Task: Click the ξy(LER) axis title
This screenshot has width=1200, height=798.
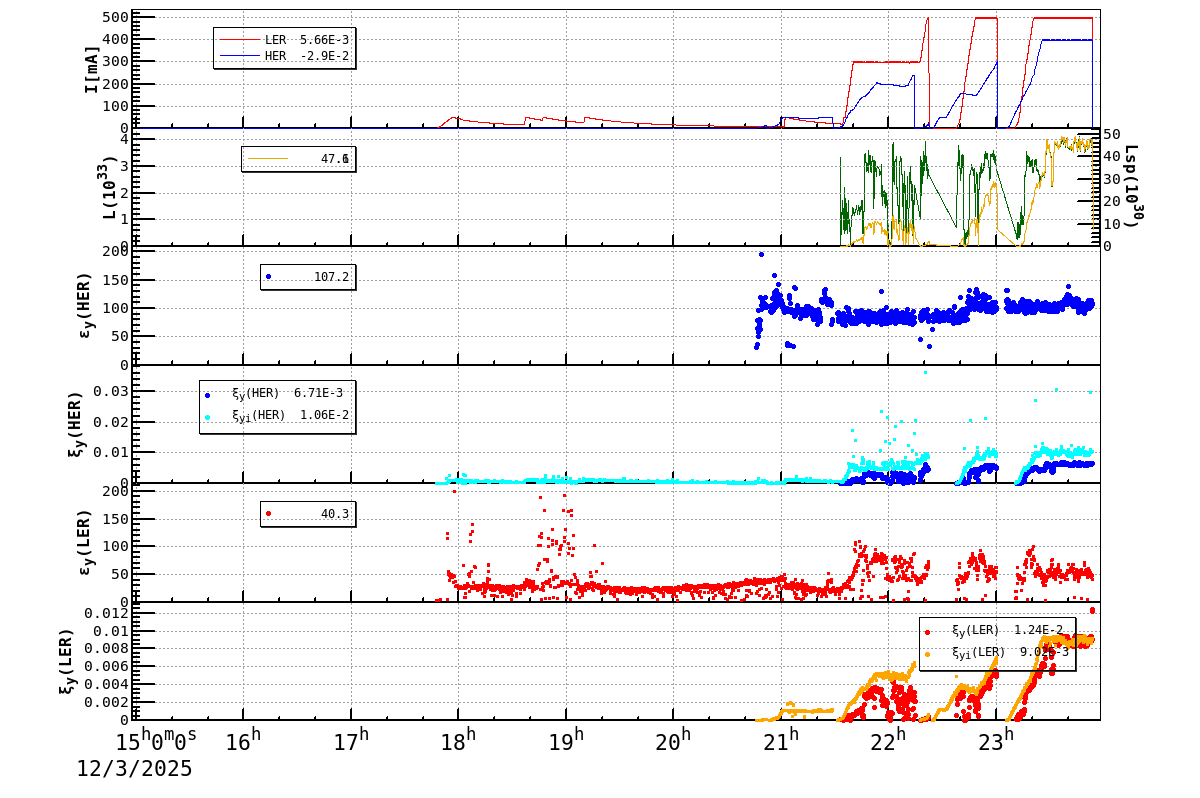Action: pos(67,661)
